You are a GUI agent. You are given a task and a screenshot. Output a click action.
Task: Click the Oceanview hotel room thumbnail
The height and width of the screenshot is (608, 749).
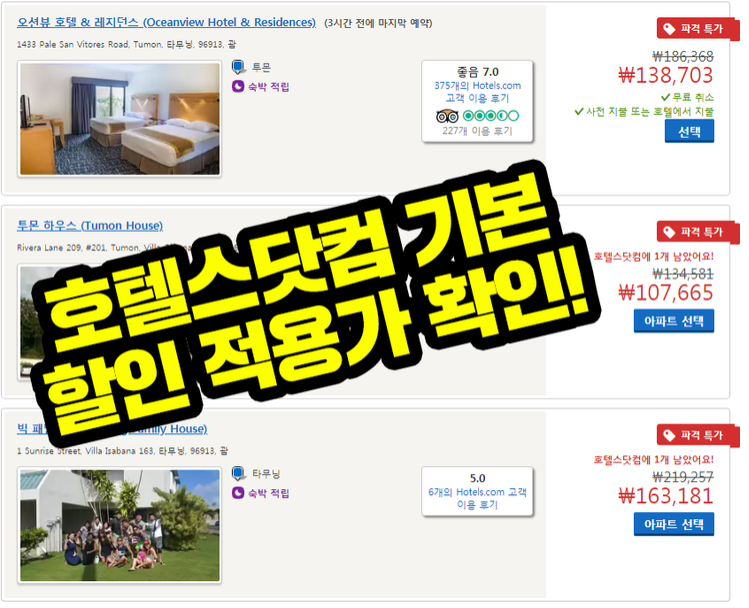coord(119,119)
